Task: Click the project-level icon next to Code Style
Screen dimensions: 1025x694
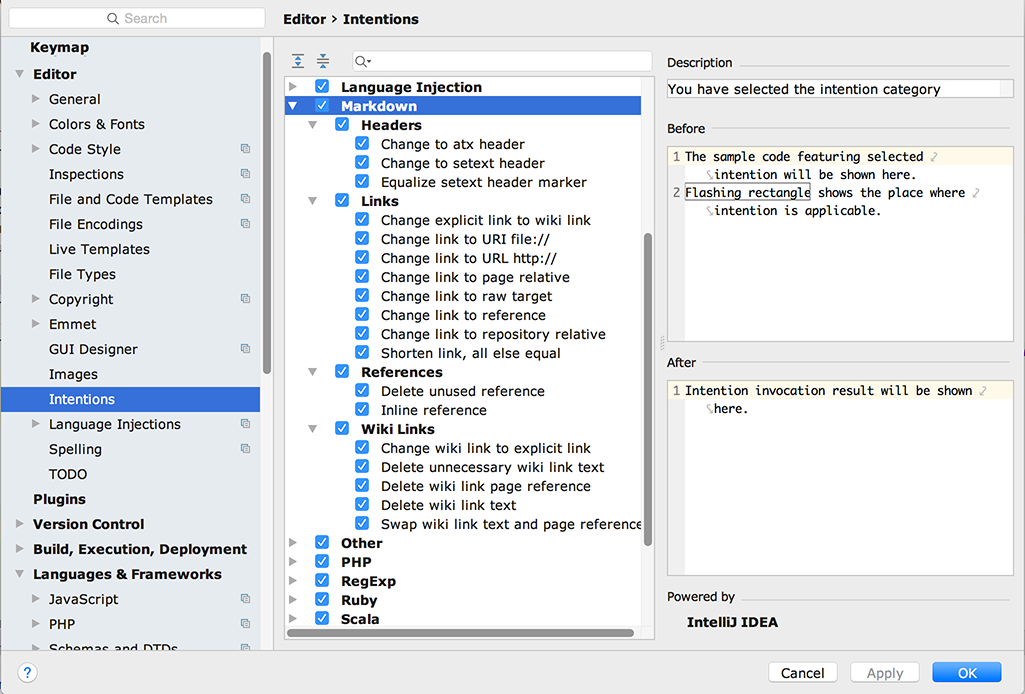Action: pyautogui.click(x=245, y=149)
